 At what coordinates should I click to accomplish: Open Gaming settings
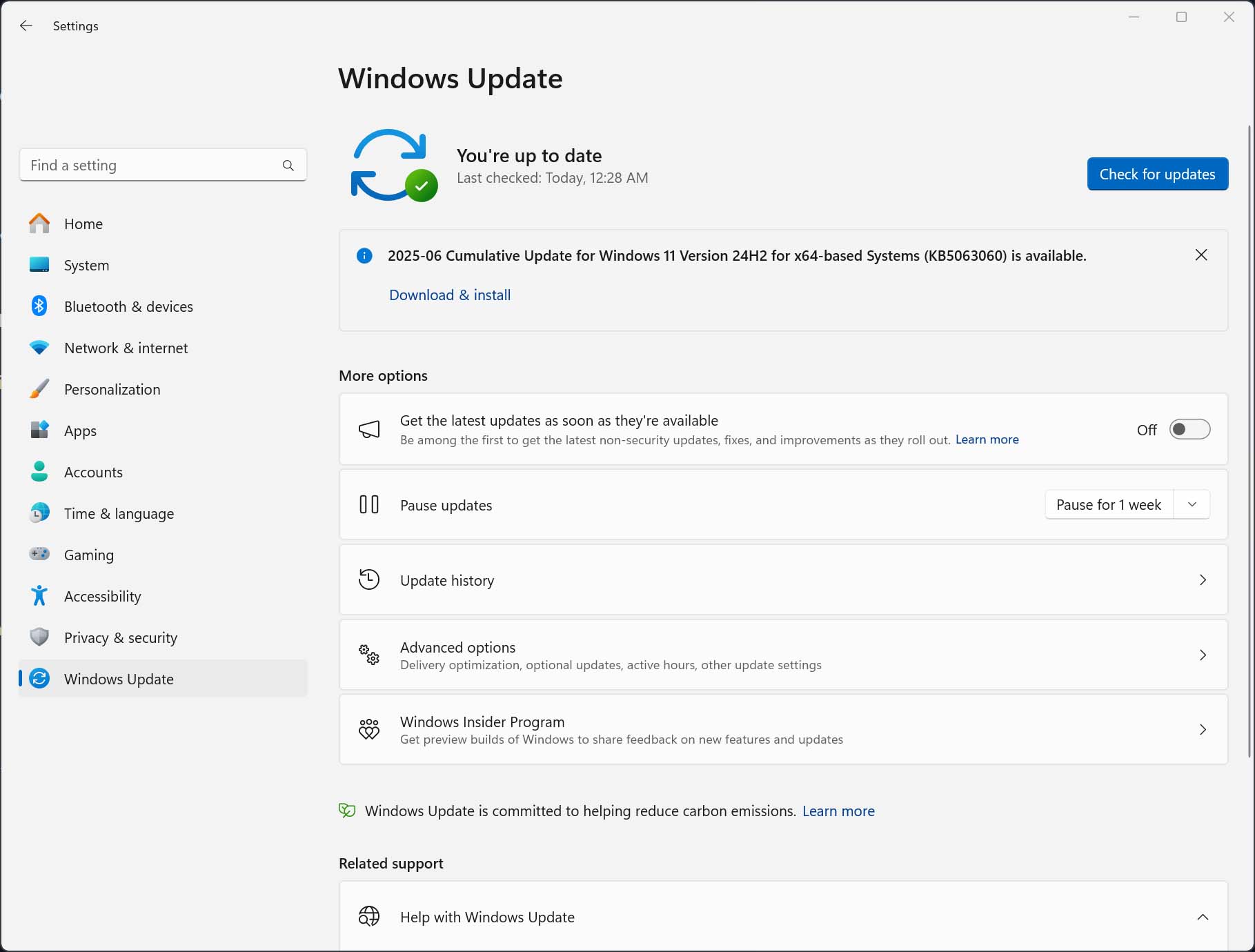click(x=164, y=555)
